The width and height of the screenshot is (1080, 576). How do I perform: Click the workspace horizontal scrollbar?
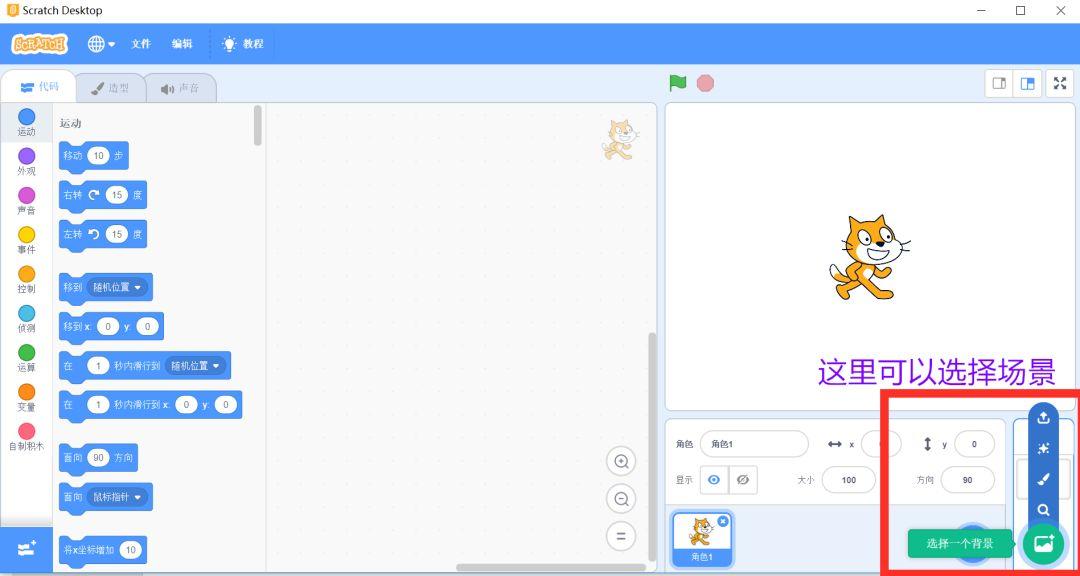click(x=551, y=568)
